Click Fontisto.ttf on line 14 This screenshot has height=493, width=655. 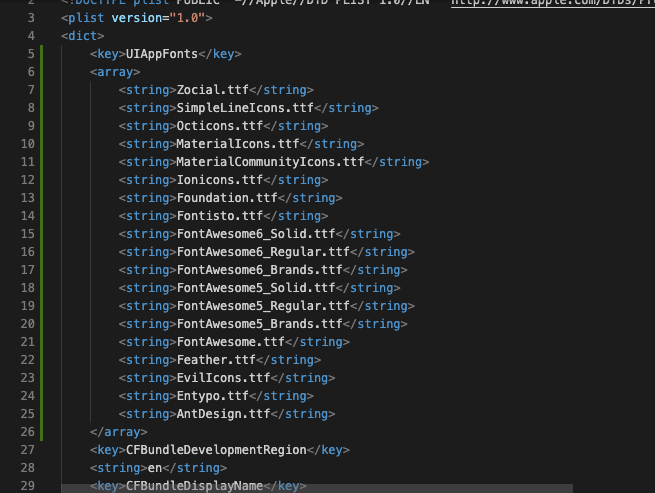pyautogui.click(x=220, y=216)
